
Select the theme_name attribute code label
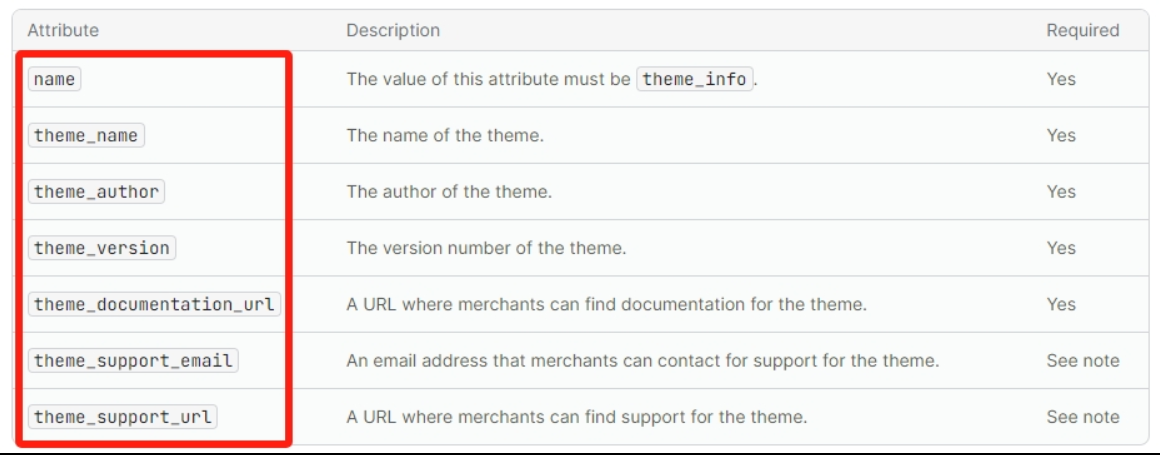(87, 136)
